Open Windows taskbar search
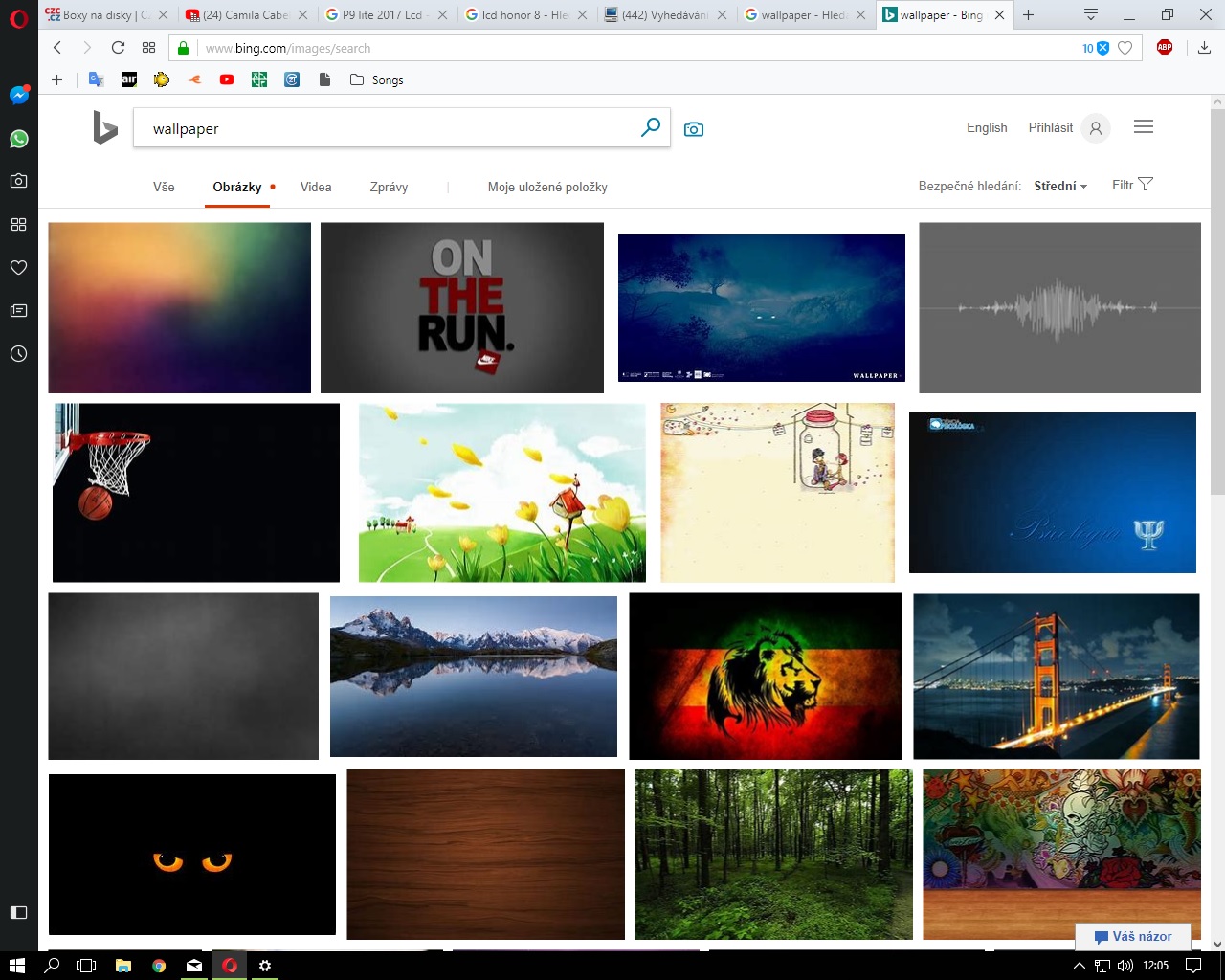This screenshot has width=1225, height=980. (x=52, y=966)
